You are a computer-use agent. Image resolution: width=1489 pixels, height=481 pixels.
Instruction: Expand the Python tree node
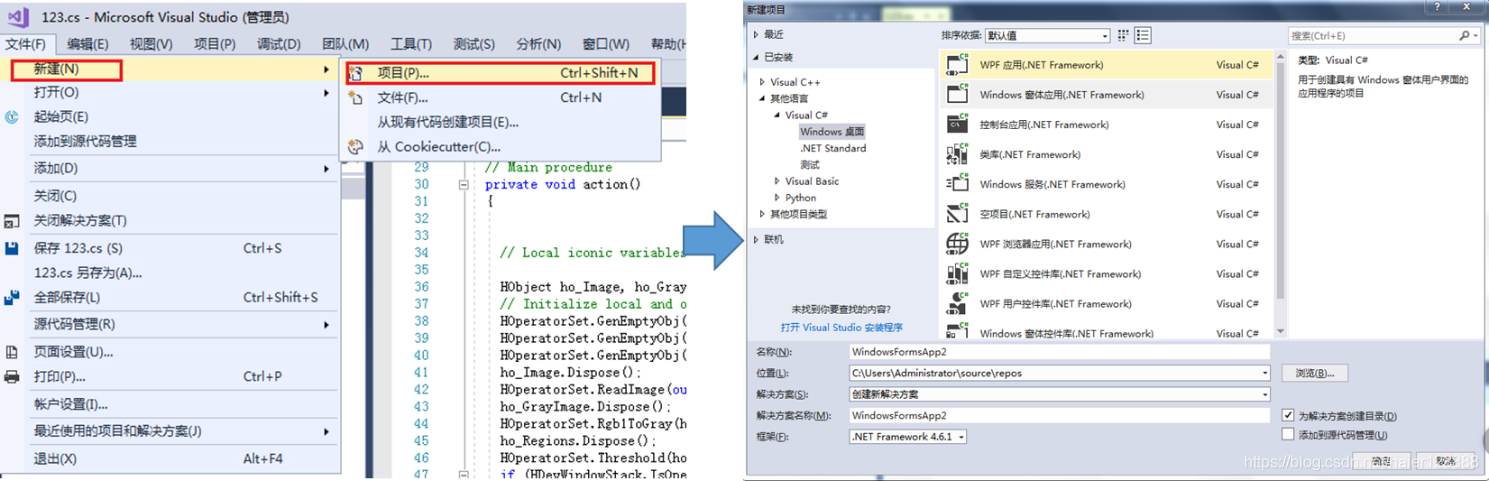(777, 198)
